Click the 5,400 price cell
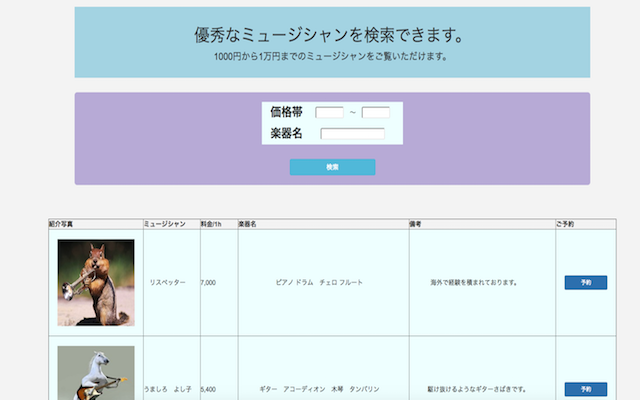Image resolution: width=640 pixels, height=400 pixels. click(x=209, y=389)
